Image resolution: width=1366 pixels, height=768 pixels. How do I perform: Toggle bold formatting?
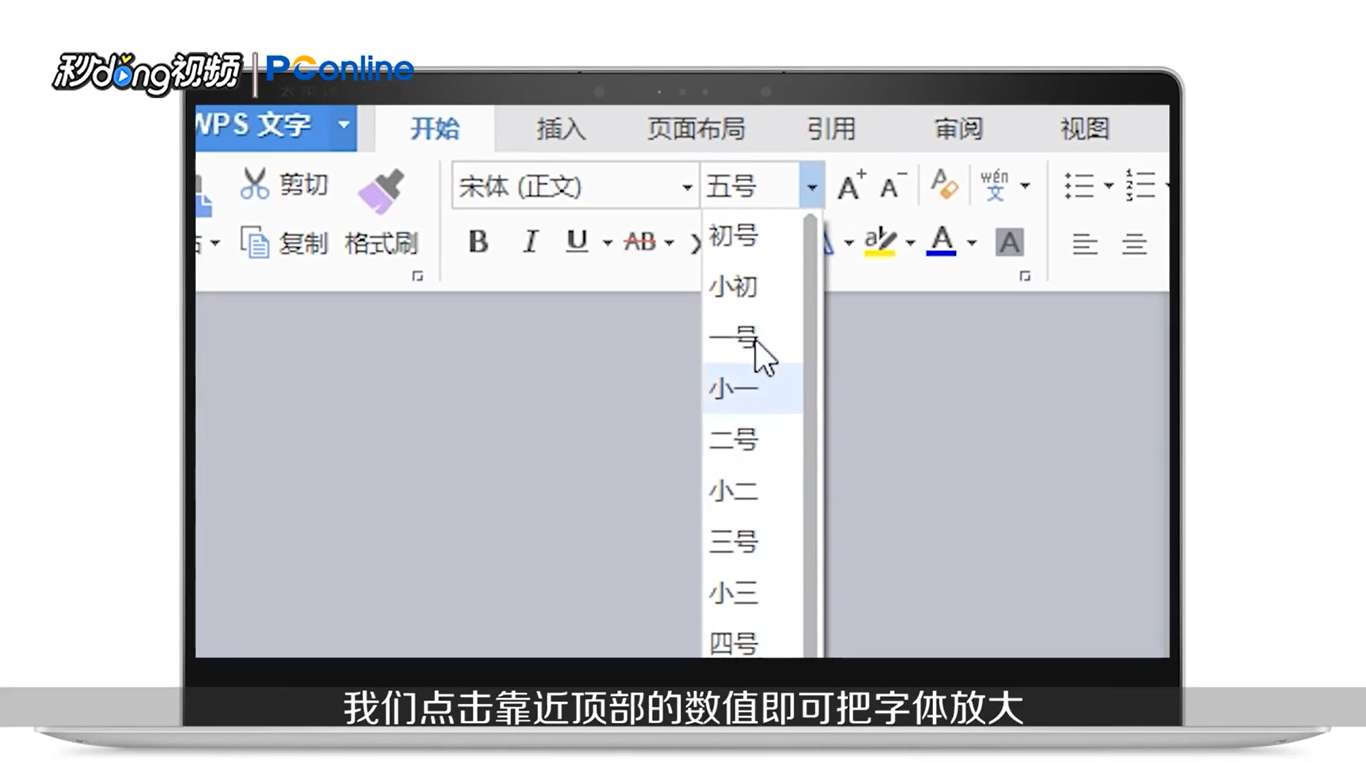(x=478, y=242)
